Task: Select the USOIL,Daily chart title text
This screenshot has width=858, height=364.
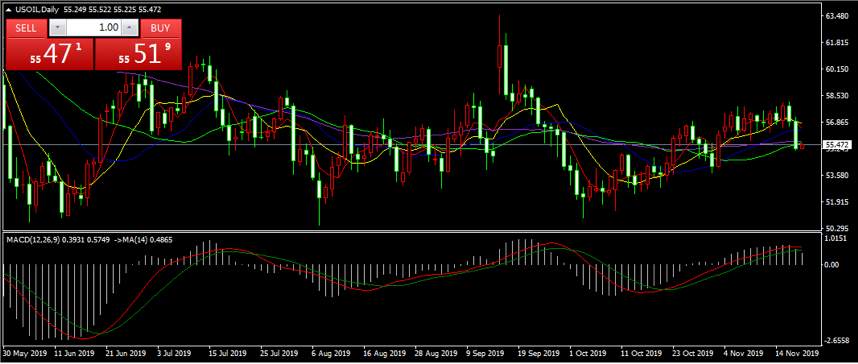Action: point(38,10)
